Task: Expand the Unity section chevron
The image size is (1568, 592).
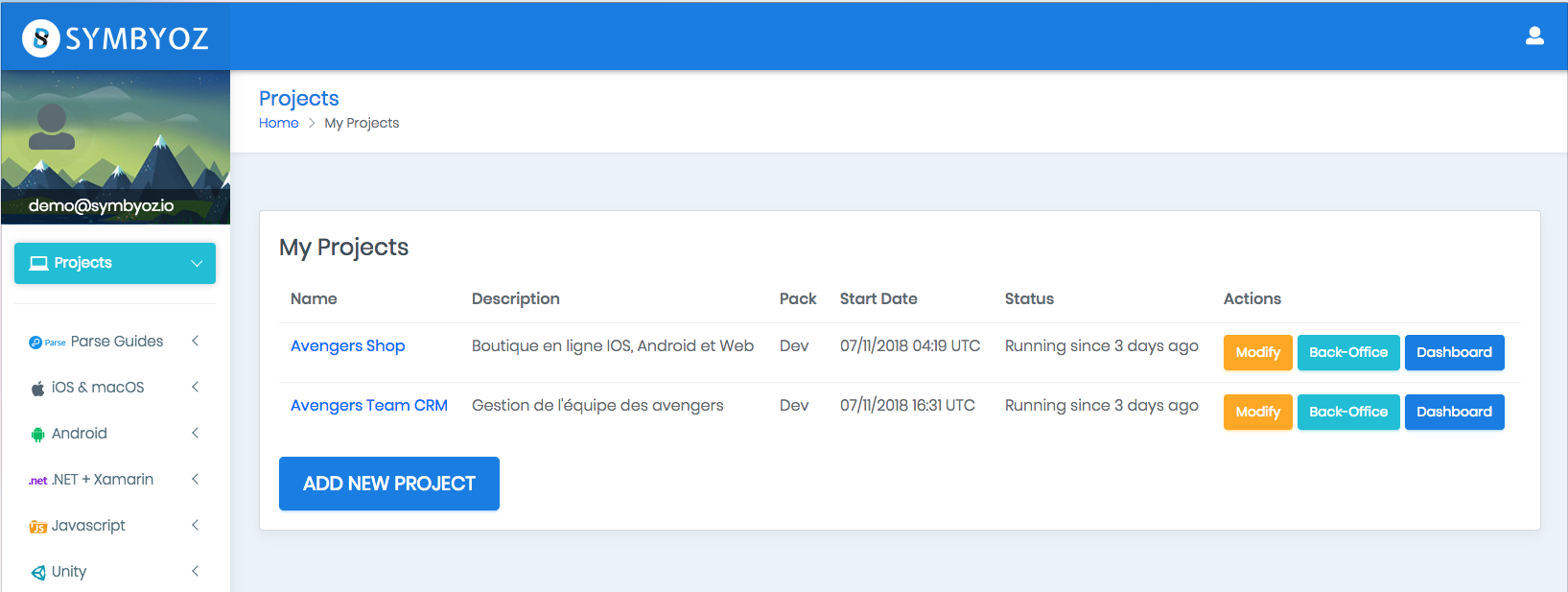Action: (x=195, y=571)
